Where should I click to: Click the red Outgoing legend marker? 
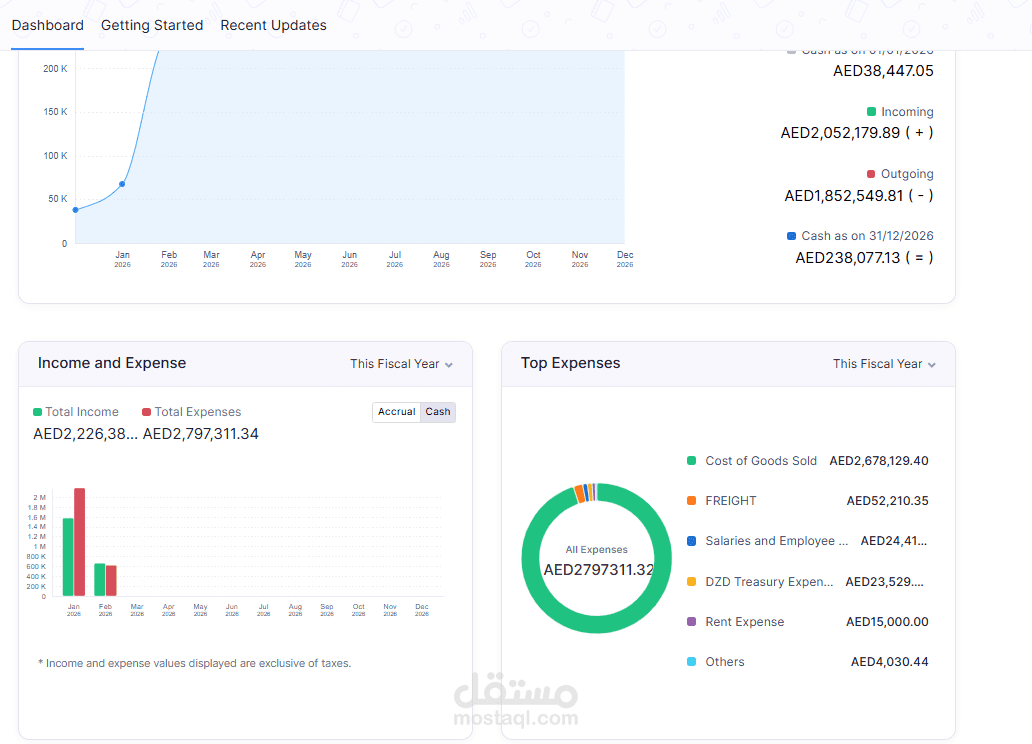coord(871,174)
